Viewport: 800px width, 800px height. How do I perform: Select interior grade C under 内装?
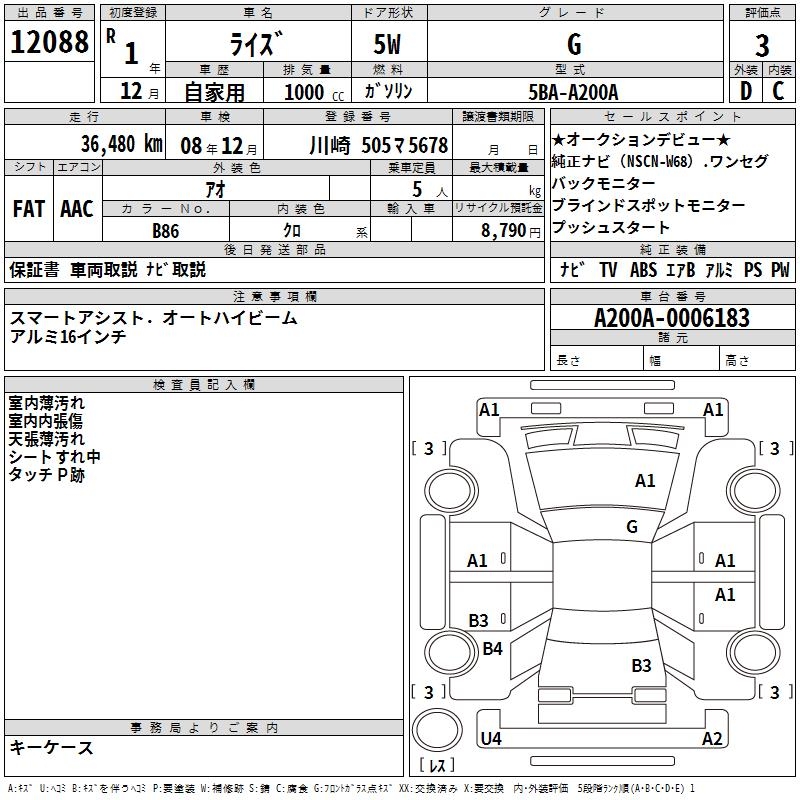[778, 91]
